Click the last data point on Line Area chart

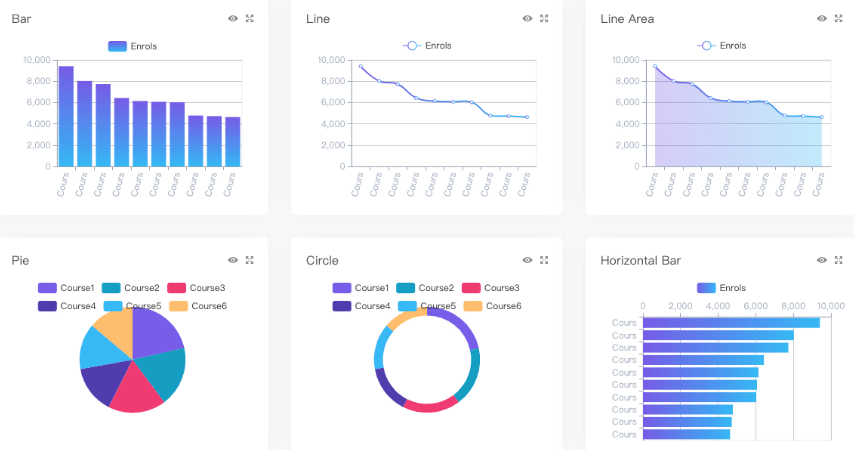point(821,117)
